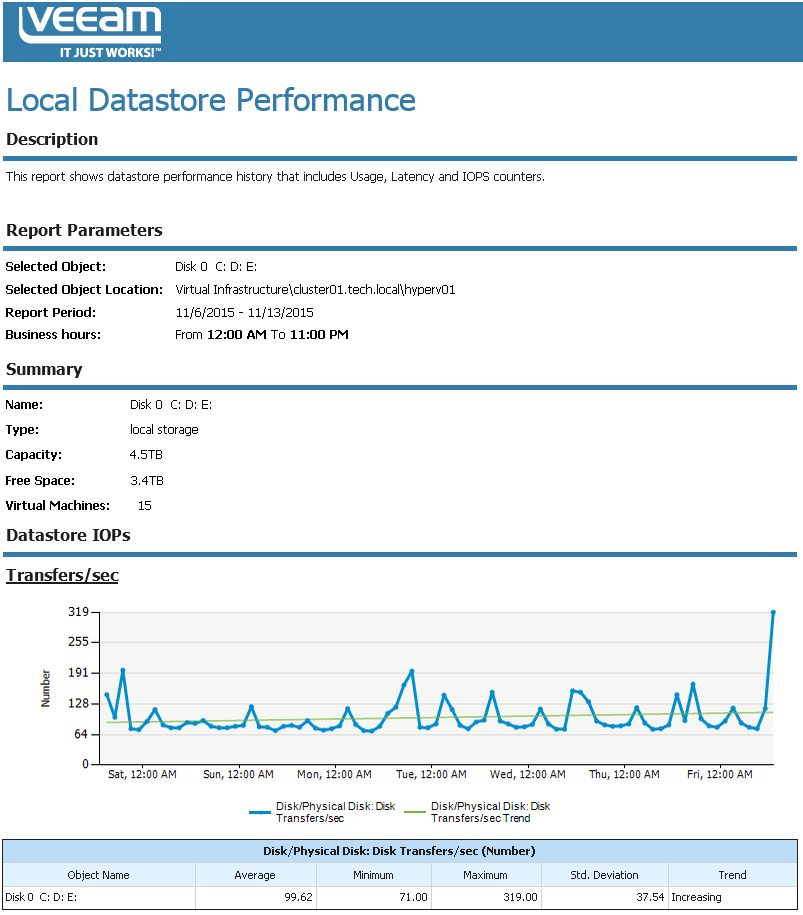Click the '128' y-axis label

pos(78,704)
